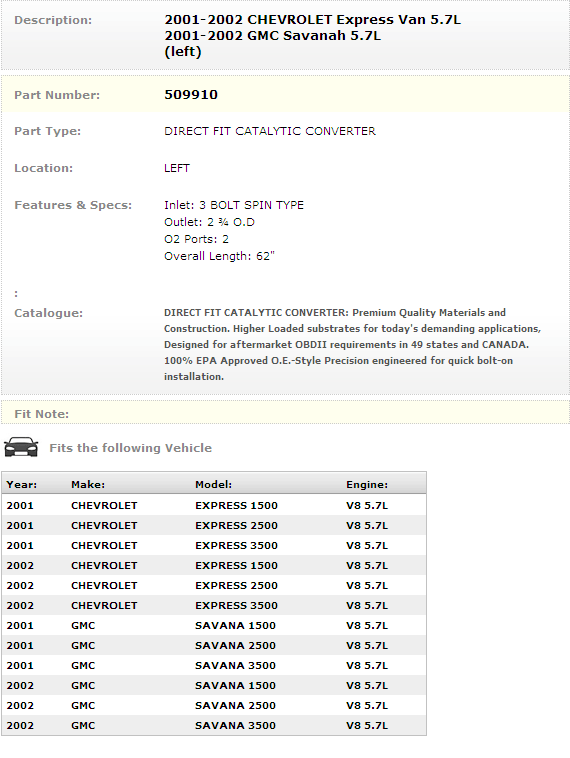Click the Catalogue description paragraph

[352, 344]
